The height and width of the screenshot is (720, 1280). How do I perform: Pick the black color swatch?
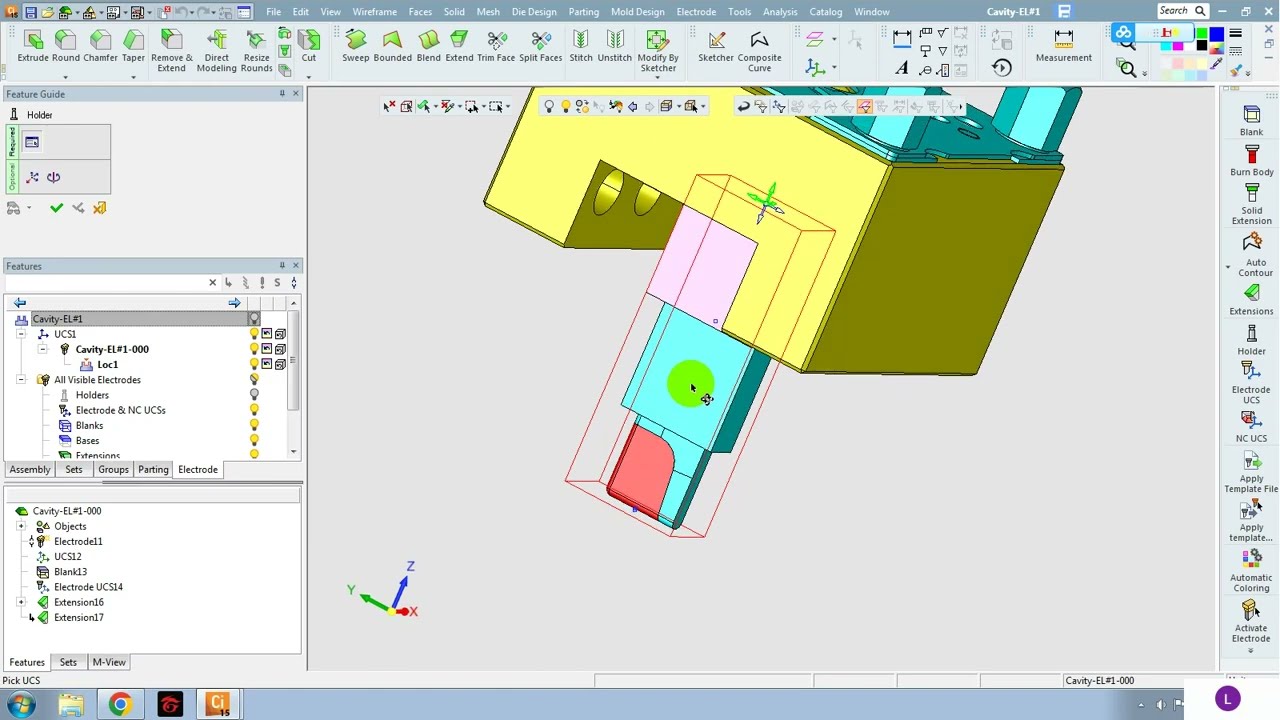click(x=1202, y=45)
